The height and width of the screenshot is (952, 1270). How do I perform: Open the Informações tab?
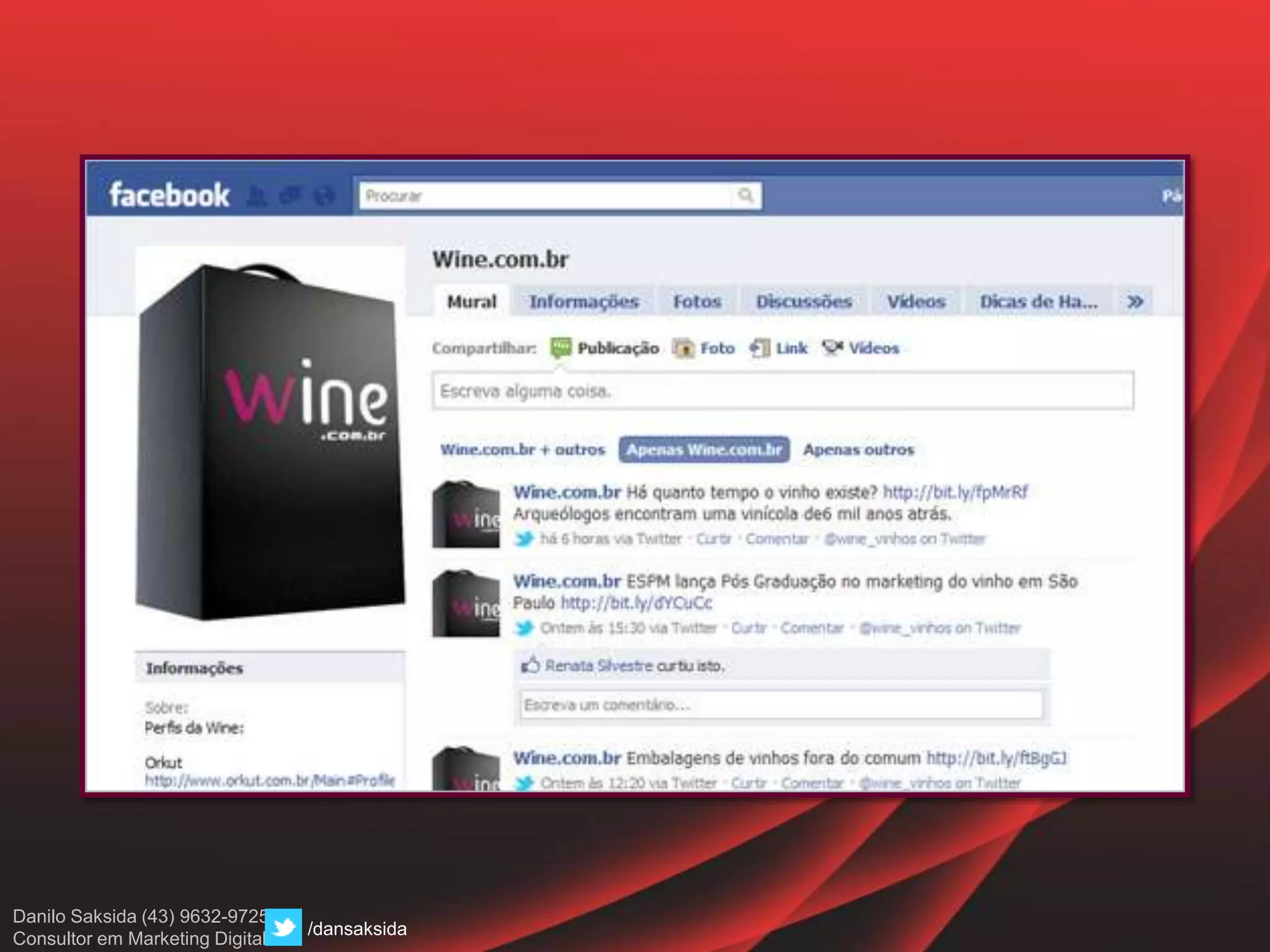tap(584, 302)
